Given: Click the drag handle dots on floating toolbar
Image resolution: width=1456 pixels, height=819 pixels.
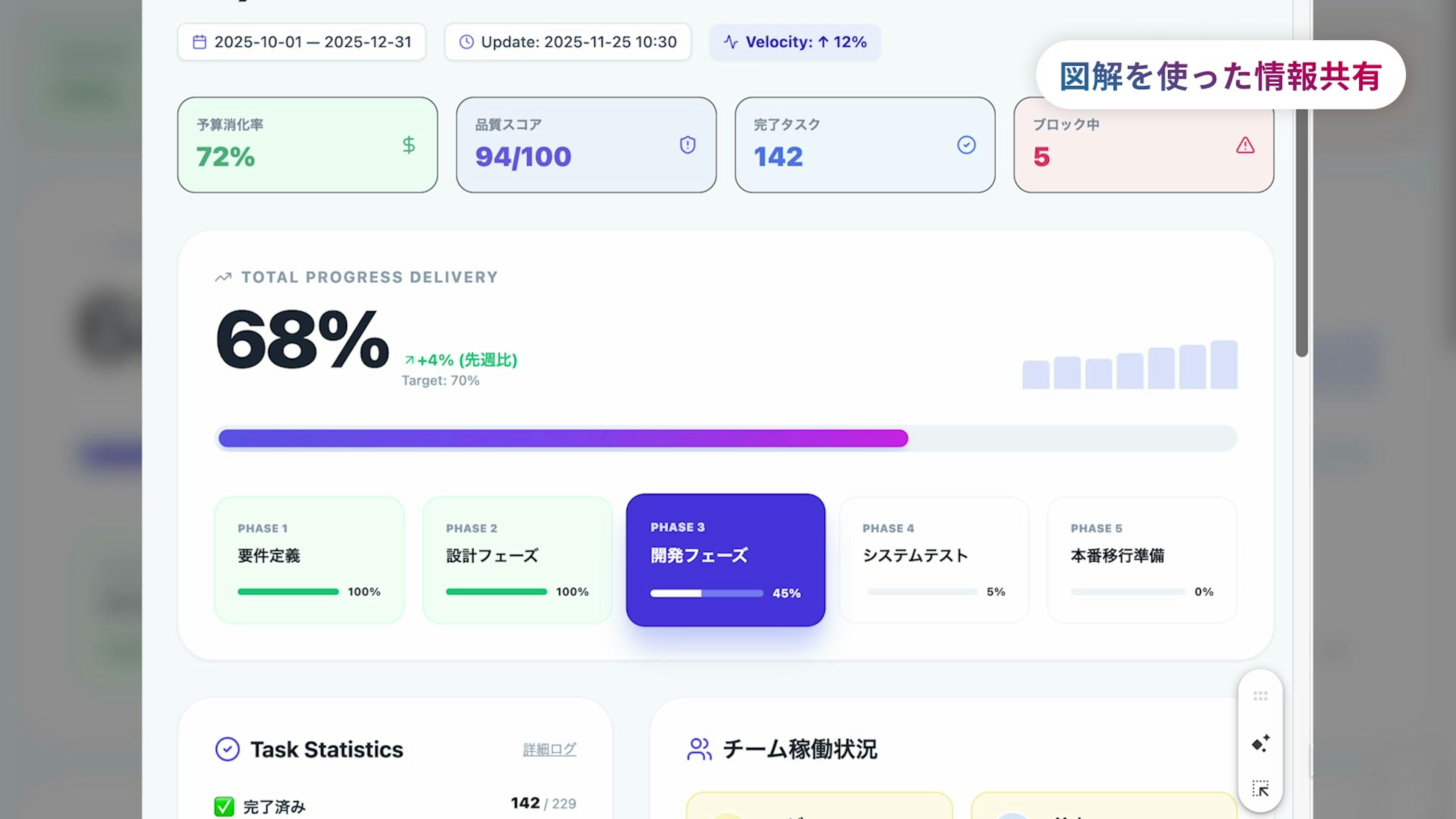Looking at the screenshot, I should point(1260,696).
